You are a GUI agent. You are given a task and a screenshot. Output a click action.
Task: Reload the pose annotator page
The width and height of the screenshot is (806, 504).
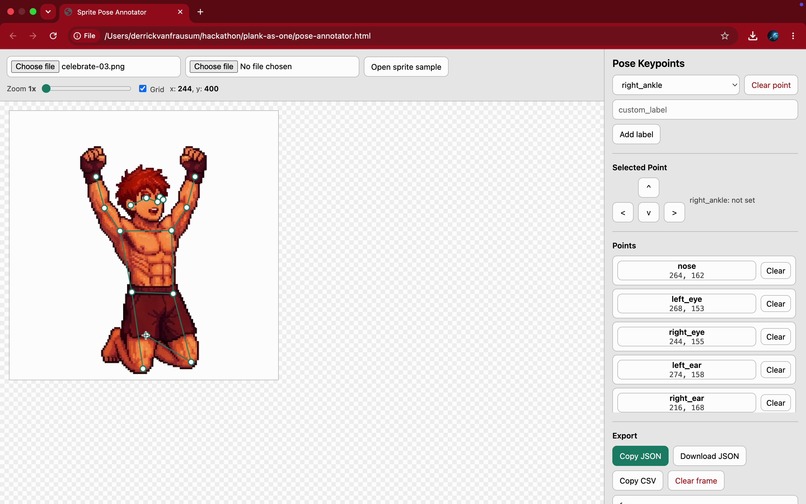pyautogui.click(x=53, y=36)
